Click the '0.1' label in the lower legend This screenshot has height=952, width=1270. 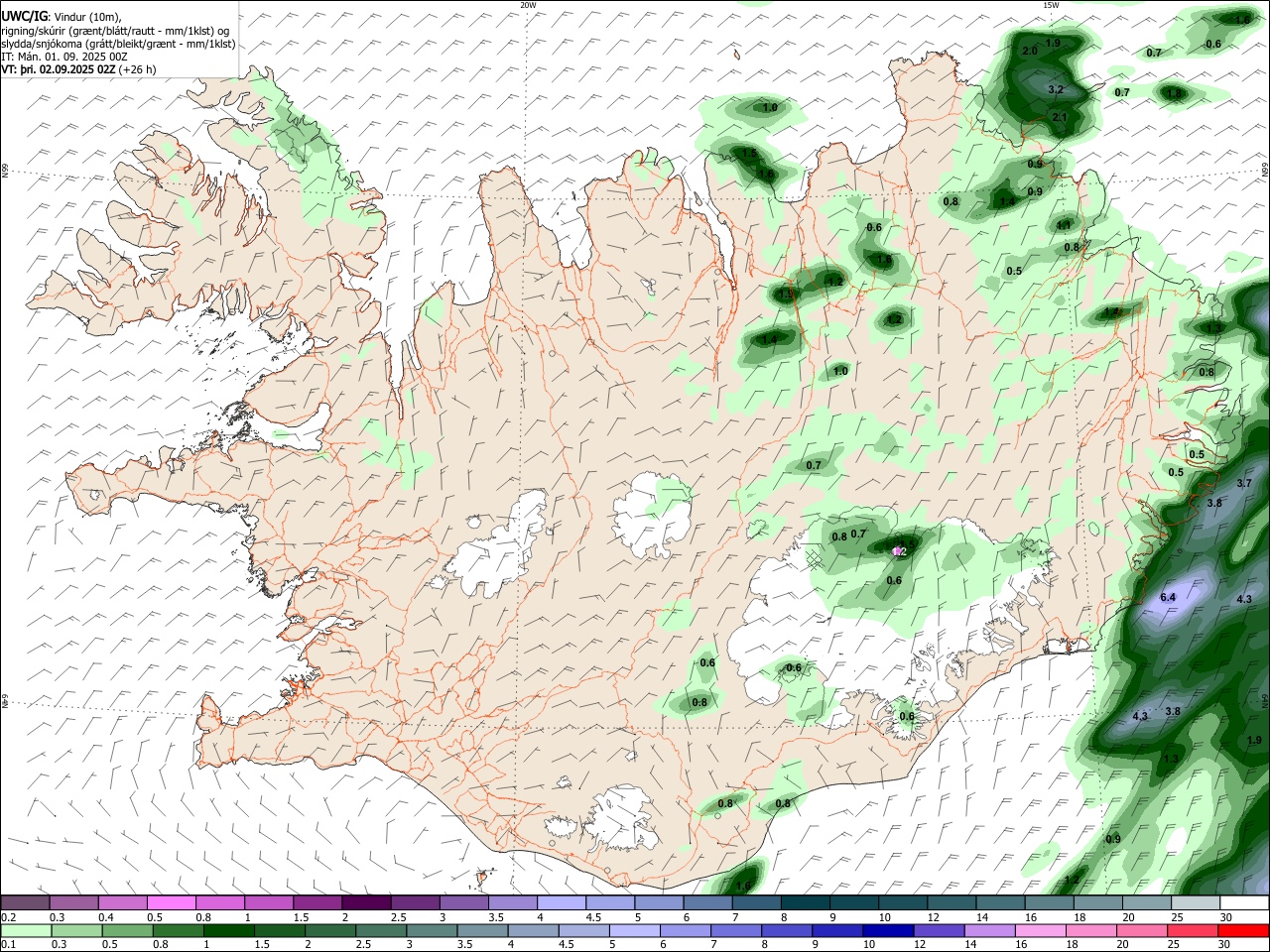pos(8,944)
